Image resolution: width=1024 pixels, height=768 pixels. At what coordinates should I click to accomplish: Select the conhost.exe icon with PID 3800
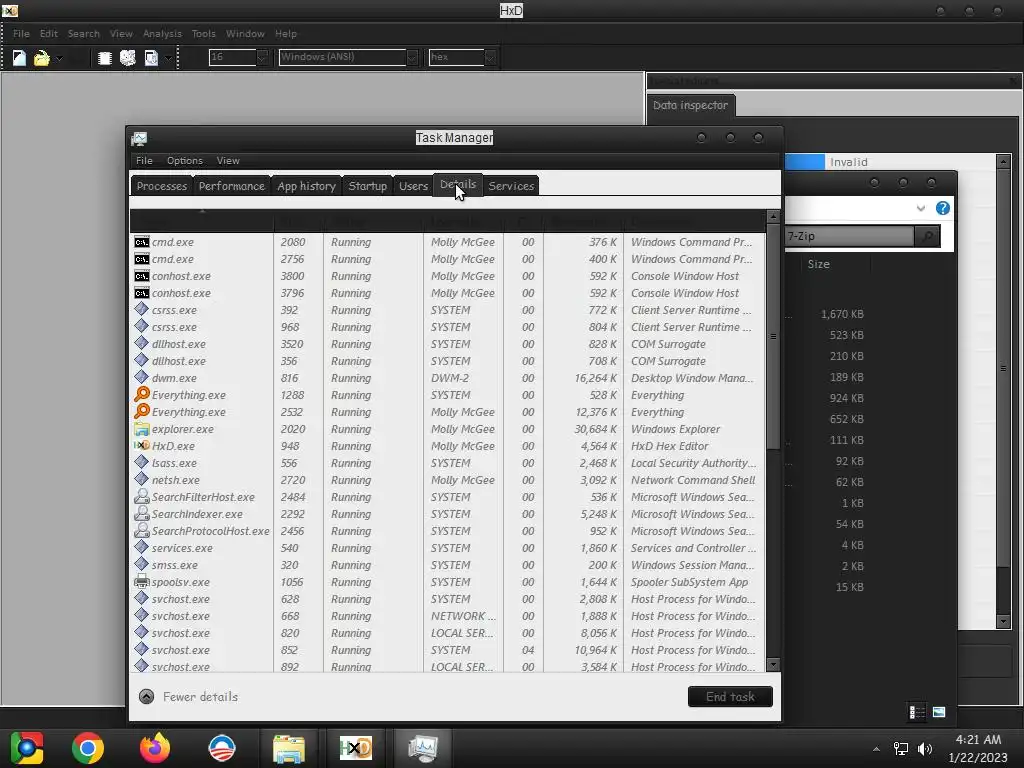[x=142, y=276]
